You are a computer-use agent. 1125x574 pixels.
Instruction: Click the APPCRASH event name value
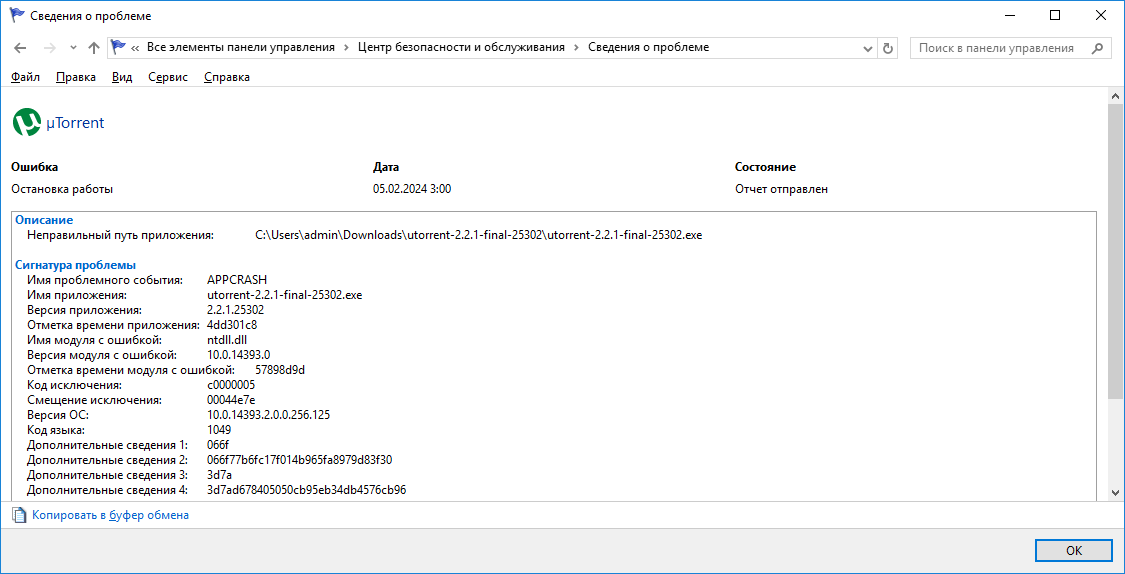pyautogui.click(x=237, y=280)
